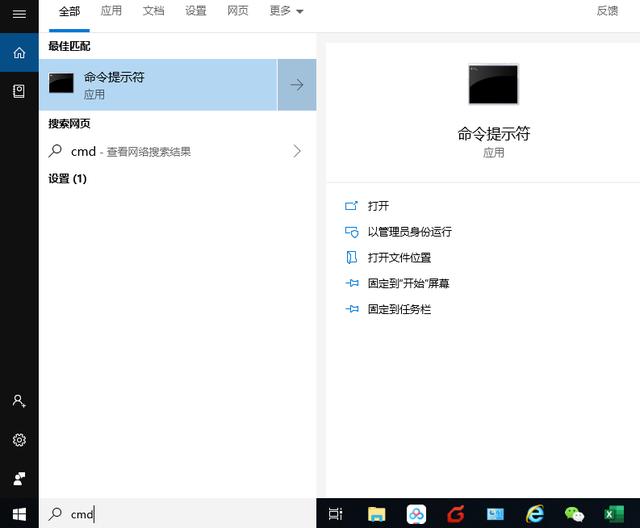Open WeChat from taskbar
The height and width of the screenshot is (528, 640).
coord(574,514)
